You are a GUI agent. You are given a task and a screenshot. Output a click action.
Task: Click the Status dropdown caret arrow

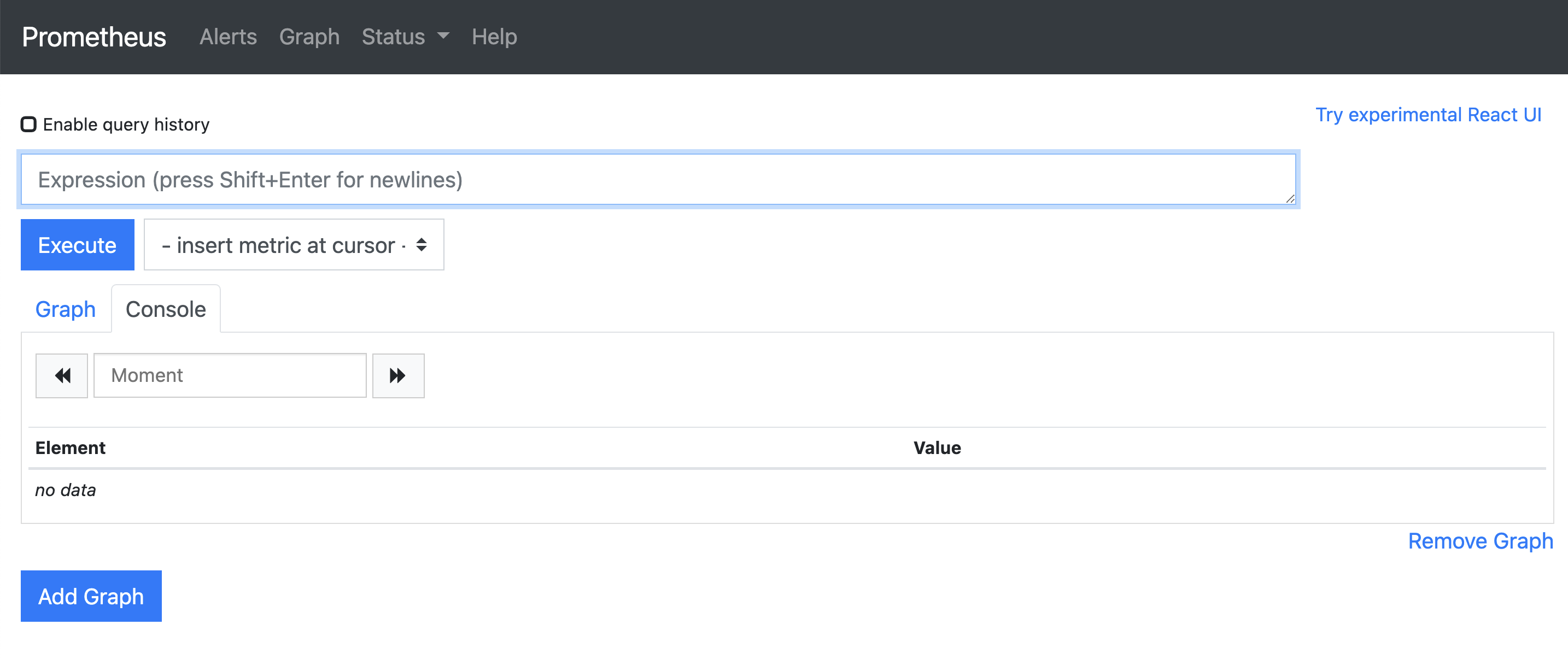(443, 36)
